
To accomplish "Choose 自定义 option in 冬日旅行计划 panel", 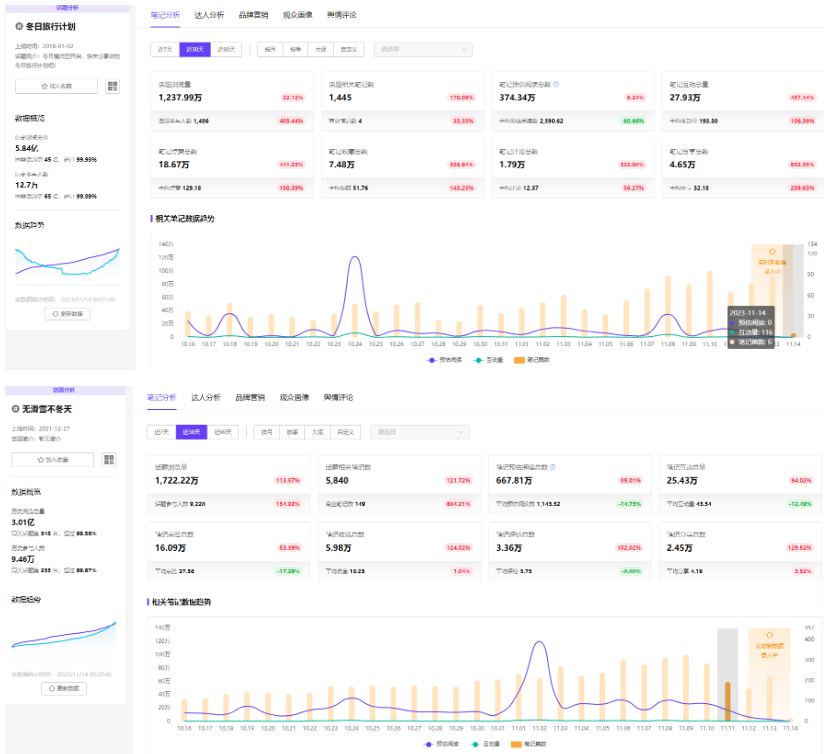I will click(x=349, y=49).
